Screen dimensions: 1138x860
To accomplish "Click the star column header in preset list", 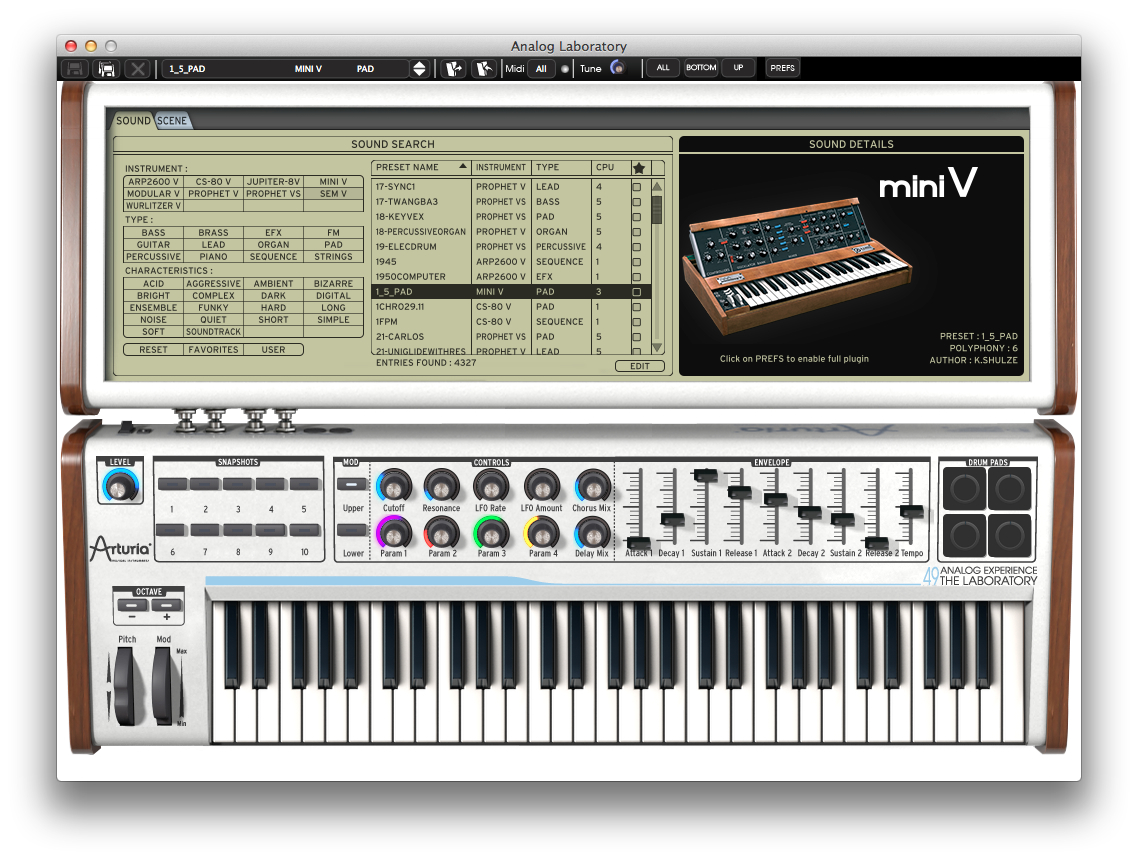I will point(641,167).
